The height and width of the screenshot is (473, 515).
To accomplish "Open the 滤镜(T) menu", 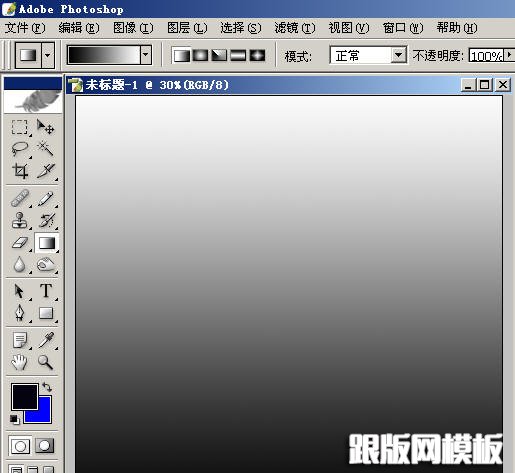I will (x=295, y=28).
